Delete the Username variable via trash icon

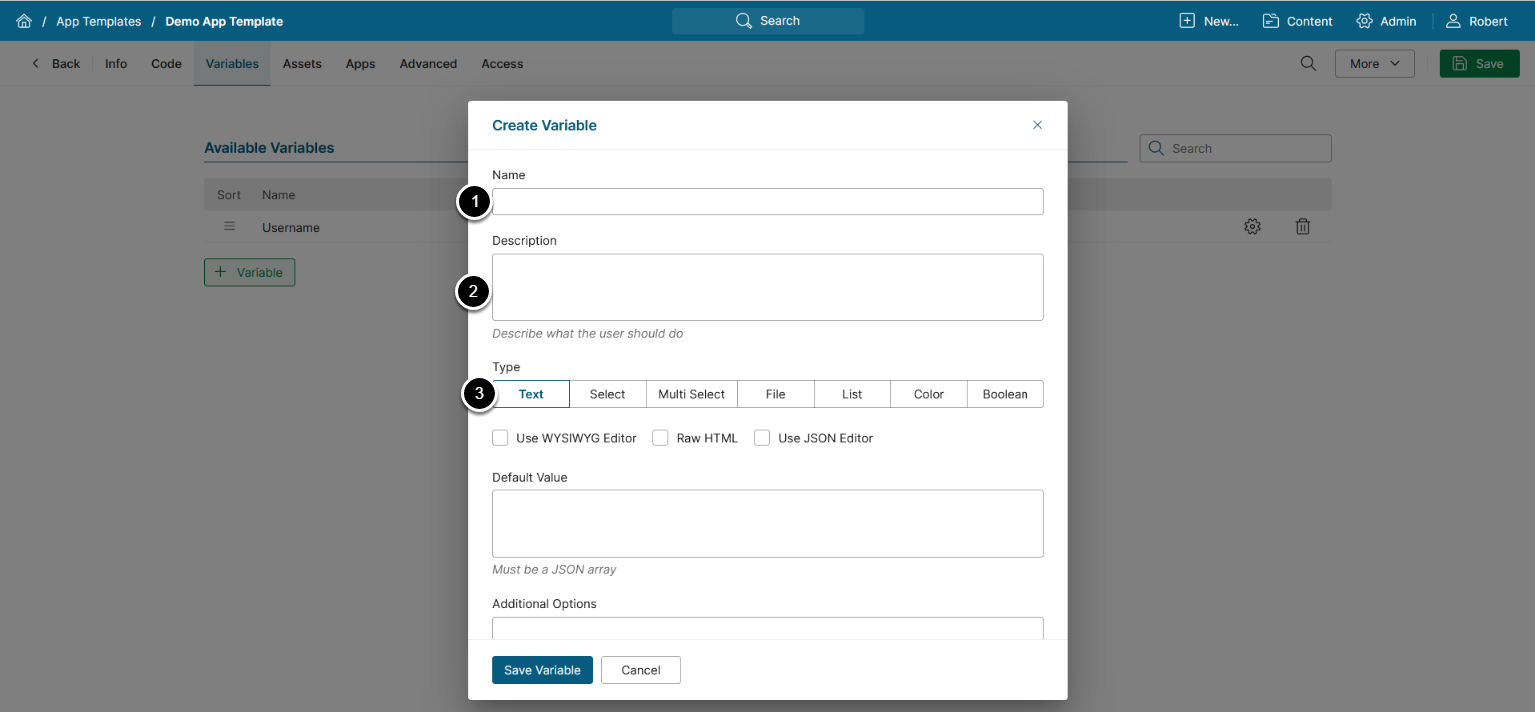click(x=1302, y=227)
